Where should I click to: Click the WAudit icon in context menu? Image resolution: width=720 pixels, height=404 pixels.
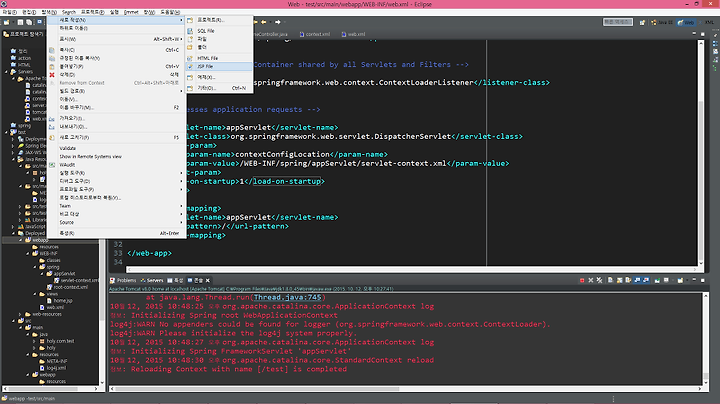click(x=52, y=165)
